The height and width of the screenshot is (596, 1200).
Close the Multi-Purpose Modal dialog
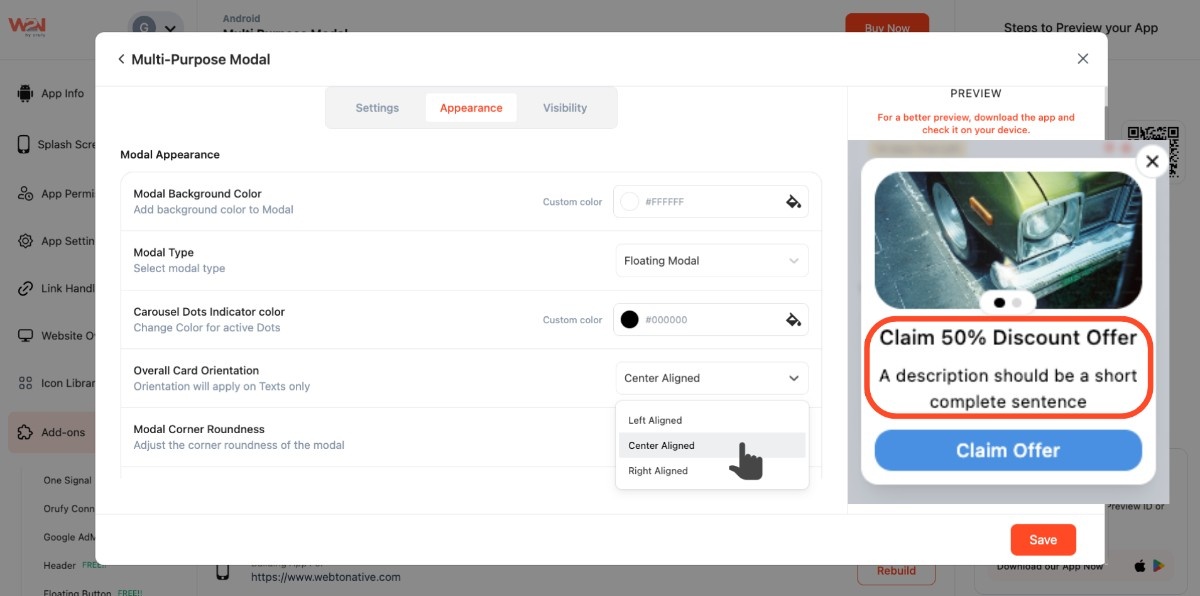(x=1082, y=59)
